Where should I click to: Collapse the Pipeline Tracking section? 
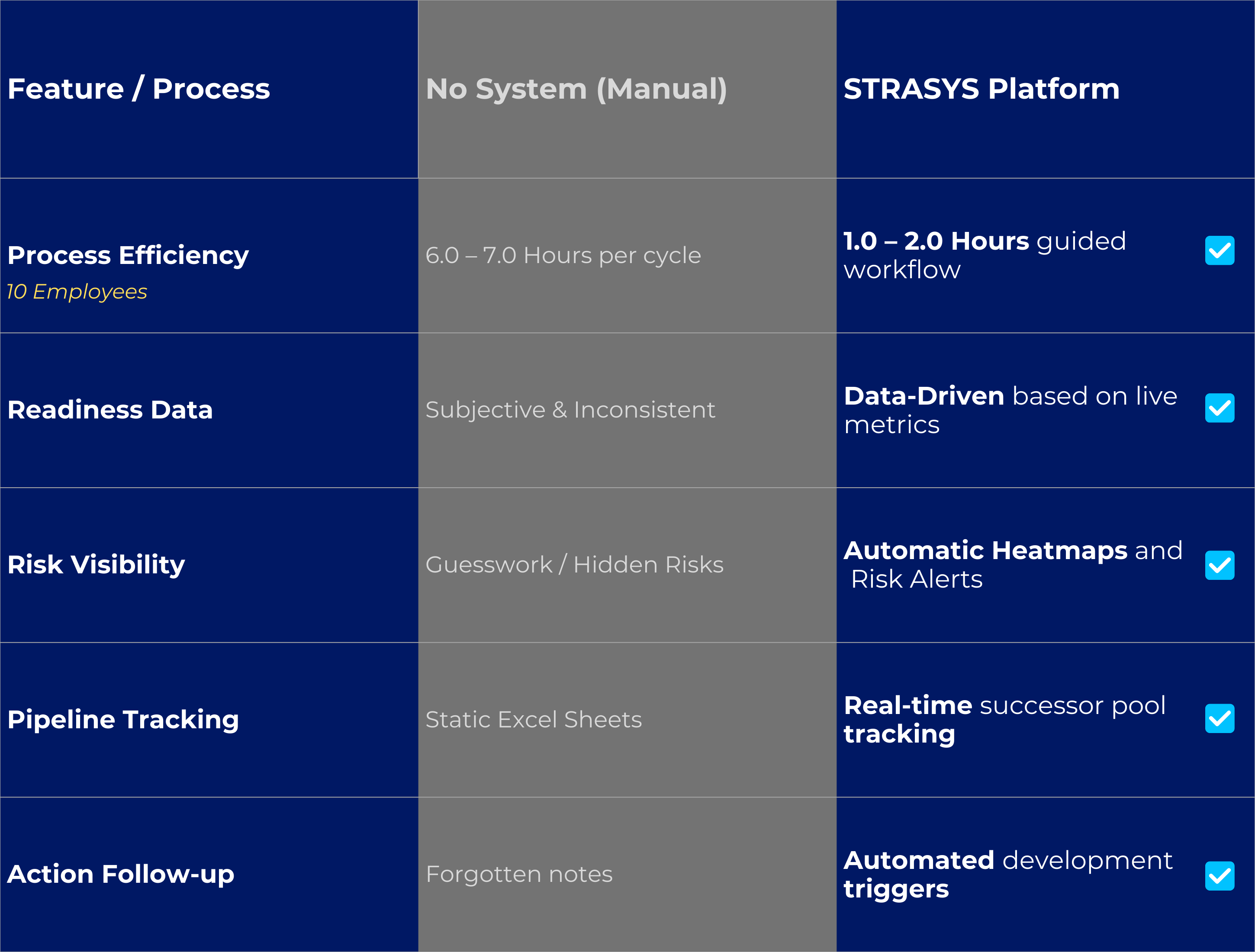coord(124,719)
